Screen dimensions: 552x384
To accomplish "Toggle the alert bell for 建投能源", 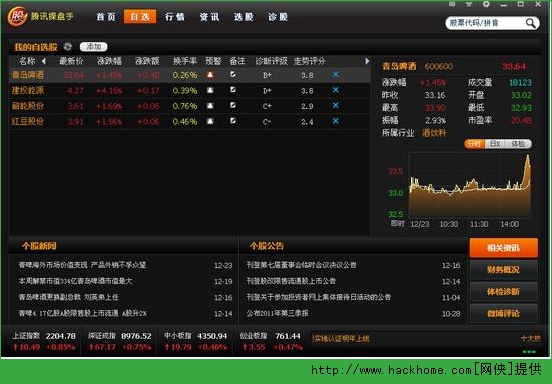I will click(210, 90).
